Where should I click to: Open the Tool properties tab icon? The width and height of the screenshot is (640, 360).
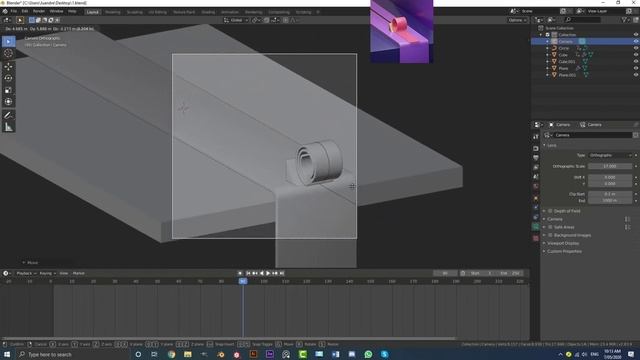tap(536, 137)
